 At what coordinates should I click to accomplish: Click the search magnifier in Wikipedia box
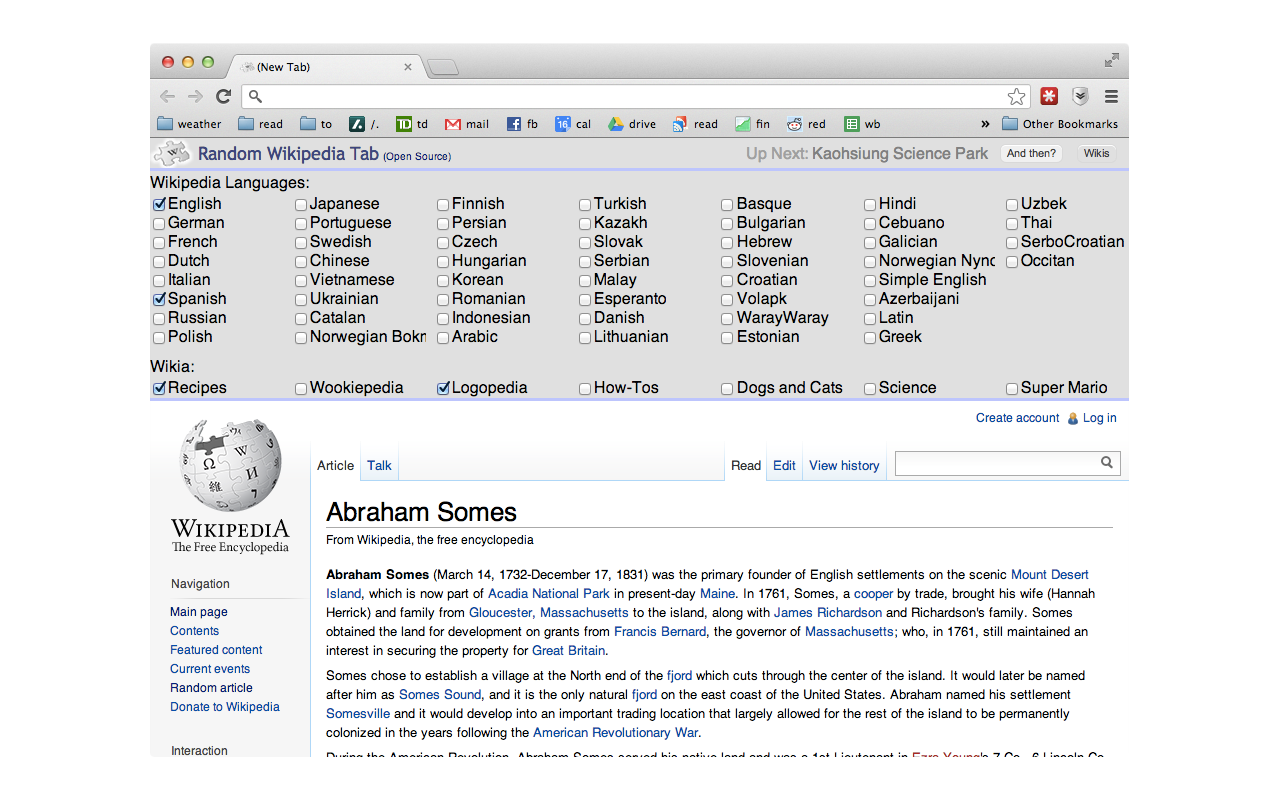coord(1107,462)
